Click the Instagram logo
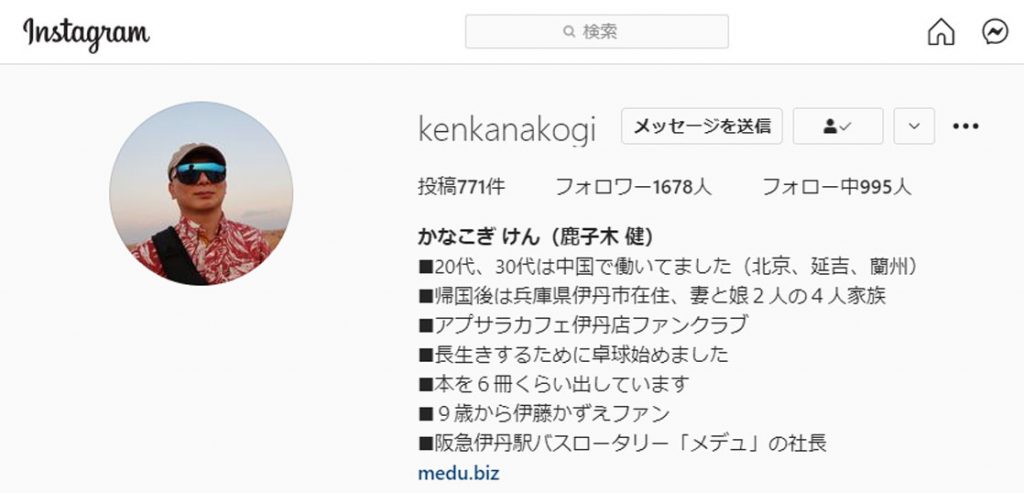Viewport: 1024px width, 493px height. pyautogui.click(x=86, y=33)
